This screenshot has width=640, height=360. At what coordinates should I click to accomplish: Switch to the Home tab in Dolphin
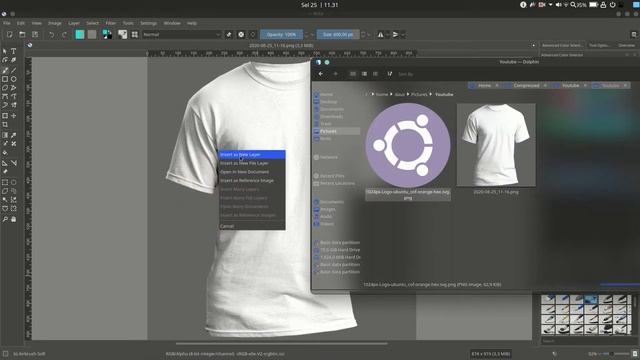484,86
